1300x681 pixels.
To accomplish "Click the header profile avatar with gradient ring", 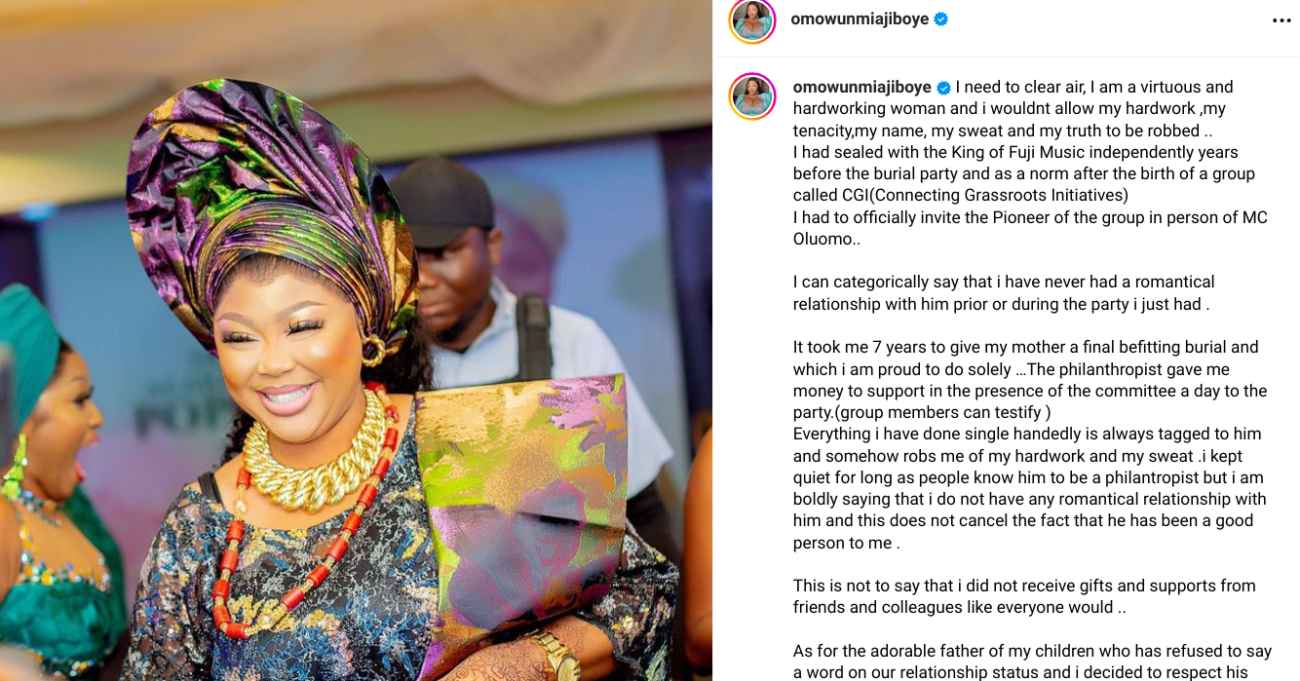I will click(x=752, y=20).
